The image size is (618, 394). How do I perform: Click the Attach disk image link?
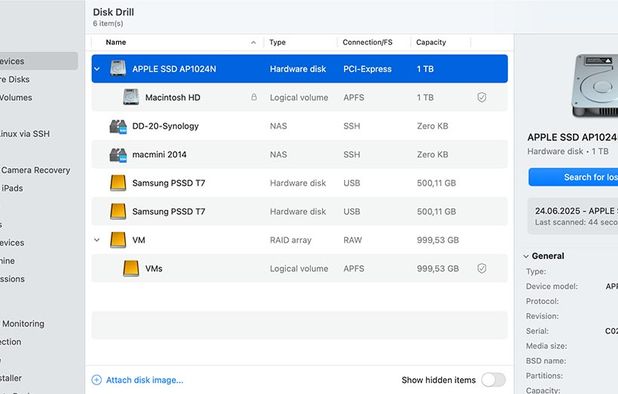click(144, 380)
